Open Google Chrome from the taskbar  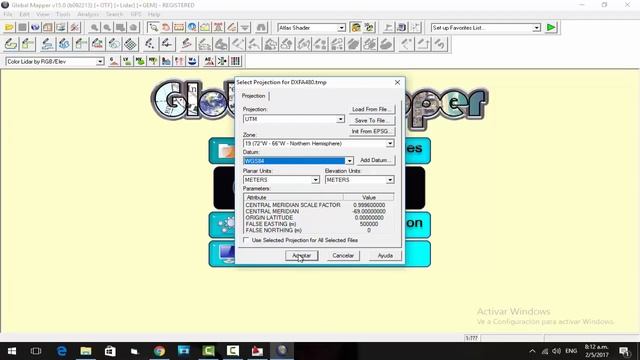point(159,351)
